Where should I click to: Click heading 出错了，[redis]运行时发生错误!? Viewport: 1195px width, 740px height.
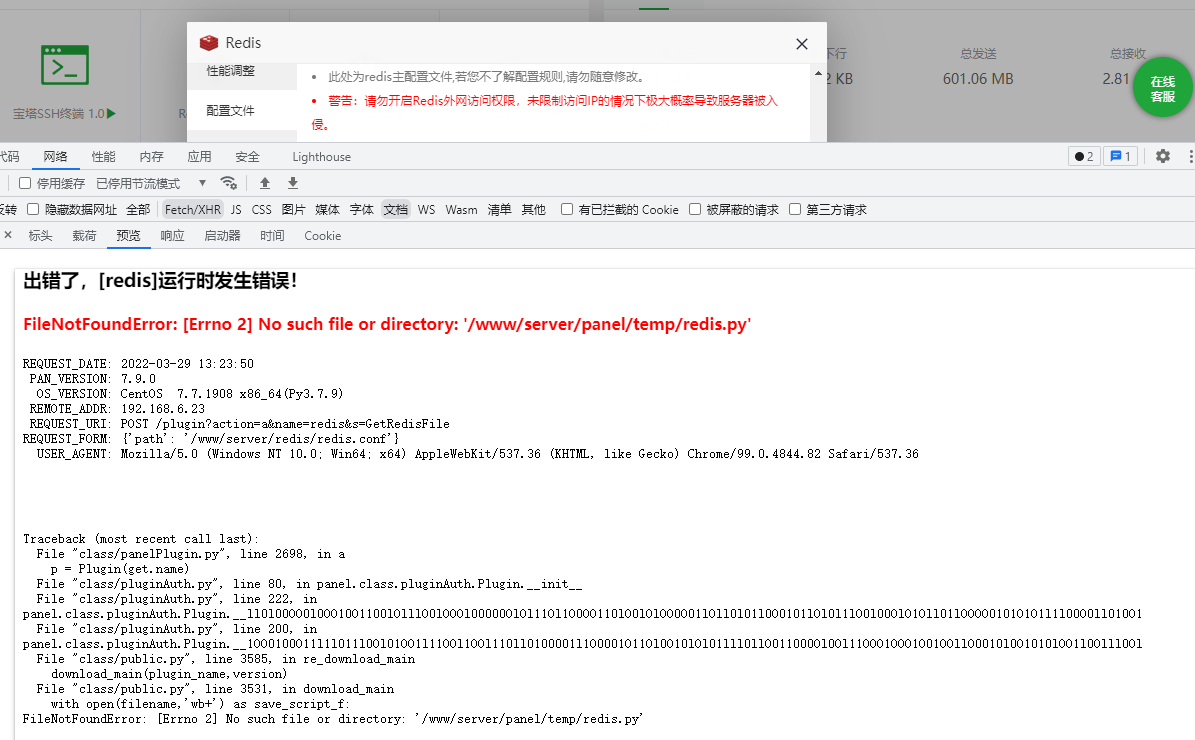click(160, 280)
